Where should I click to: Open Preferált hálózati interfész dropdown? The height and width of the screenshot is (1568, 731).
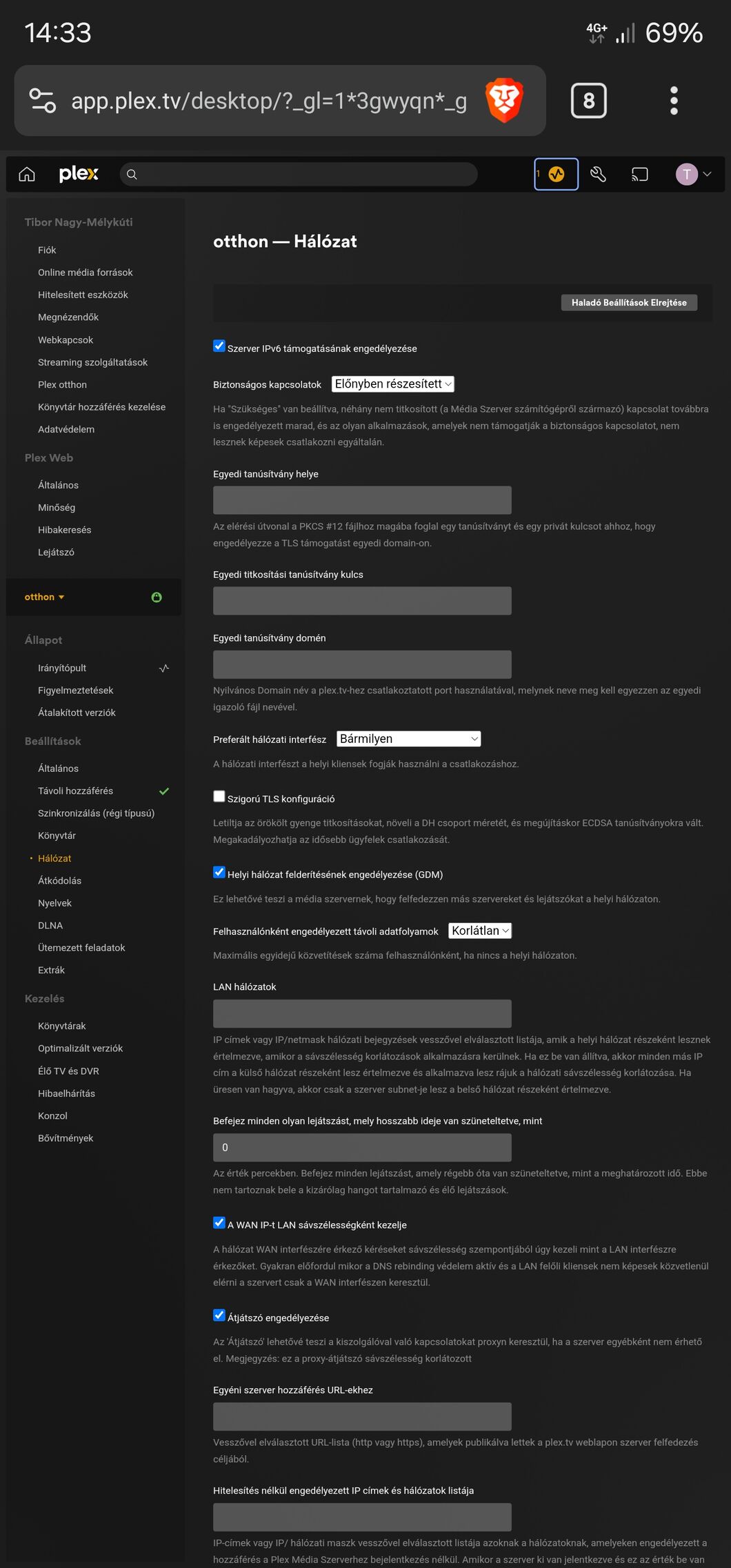click(409, 739)
